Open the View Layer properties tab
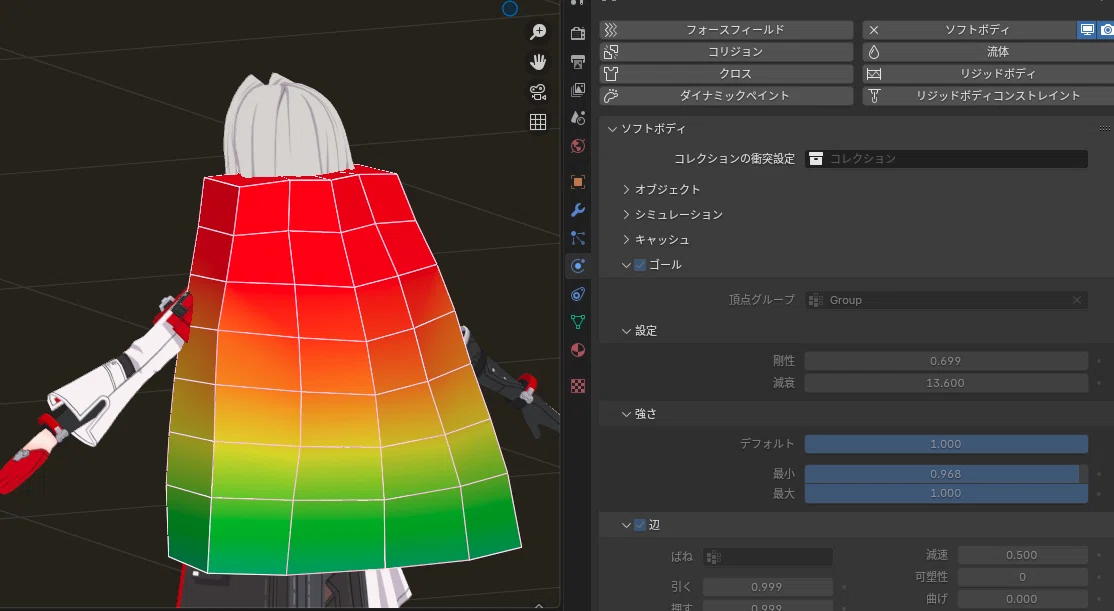This screenshot has height=611, width=1114. (578, 90)
